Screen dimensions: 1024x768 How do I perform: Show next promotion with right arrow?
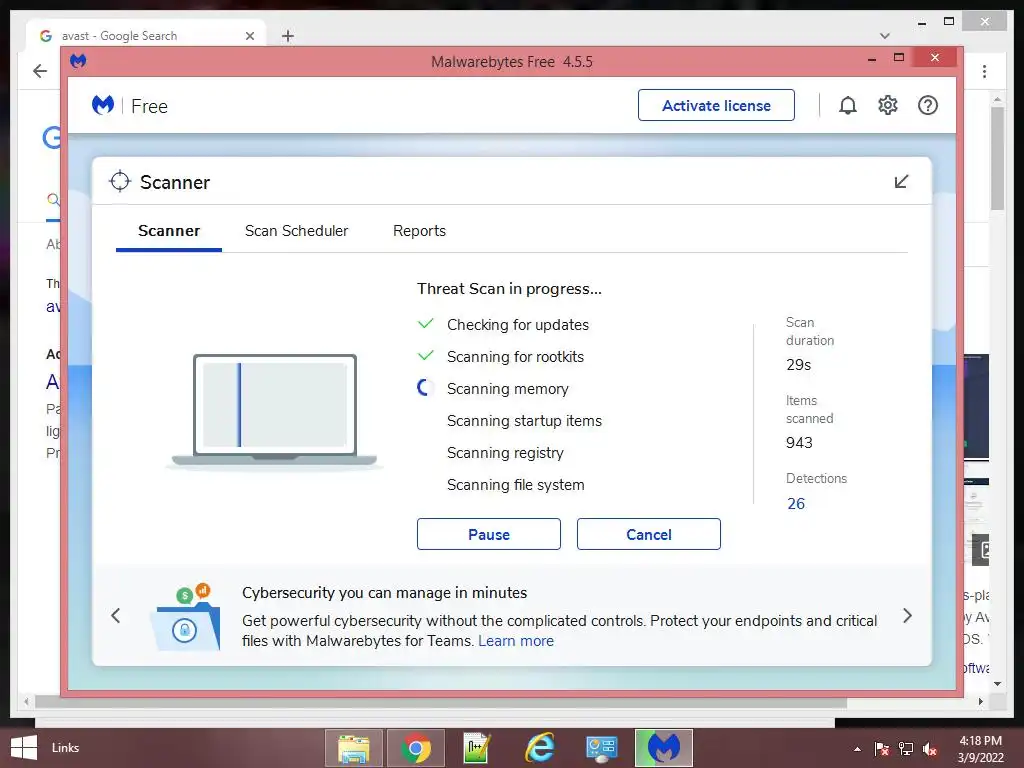(907, 615)
